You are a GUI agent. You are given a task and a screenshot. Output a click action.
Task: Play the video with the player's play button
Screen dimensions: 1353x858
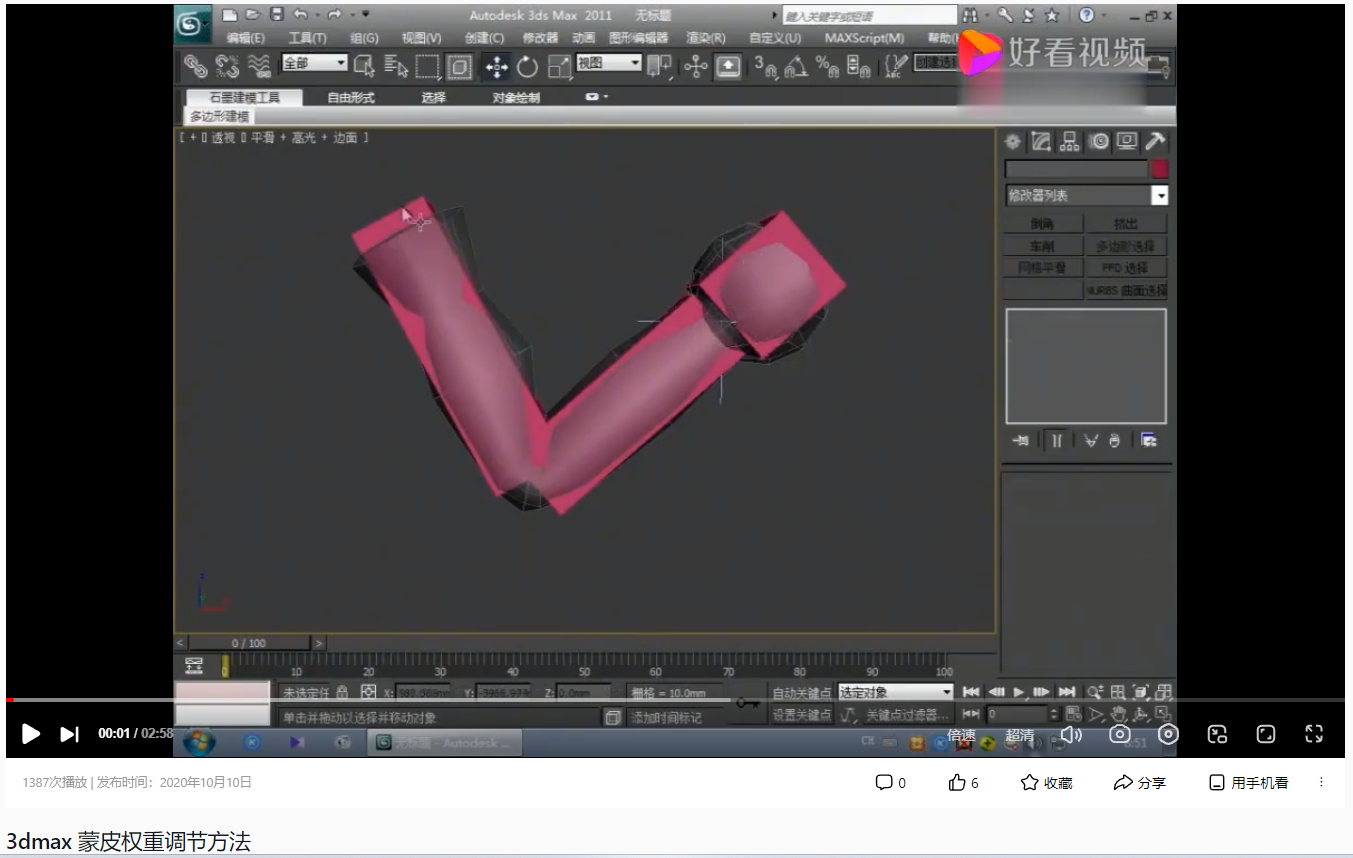pyautogui.click(x=31, y=734)
